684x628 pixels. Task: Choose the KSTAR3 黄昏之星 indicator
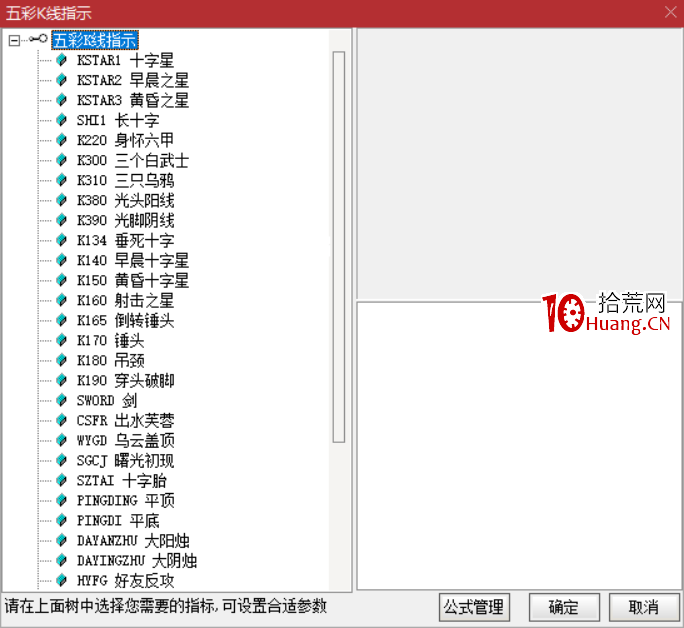[x=133, y=100]
